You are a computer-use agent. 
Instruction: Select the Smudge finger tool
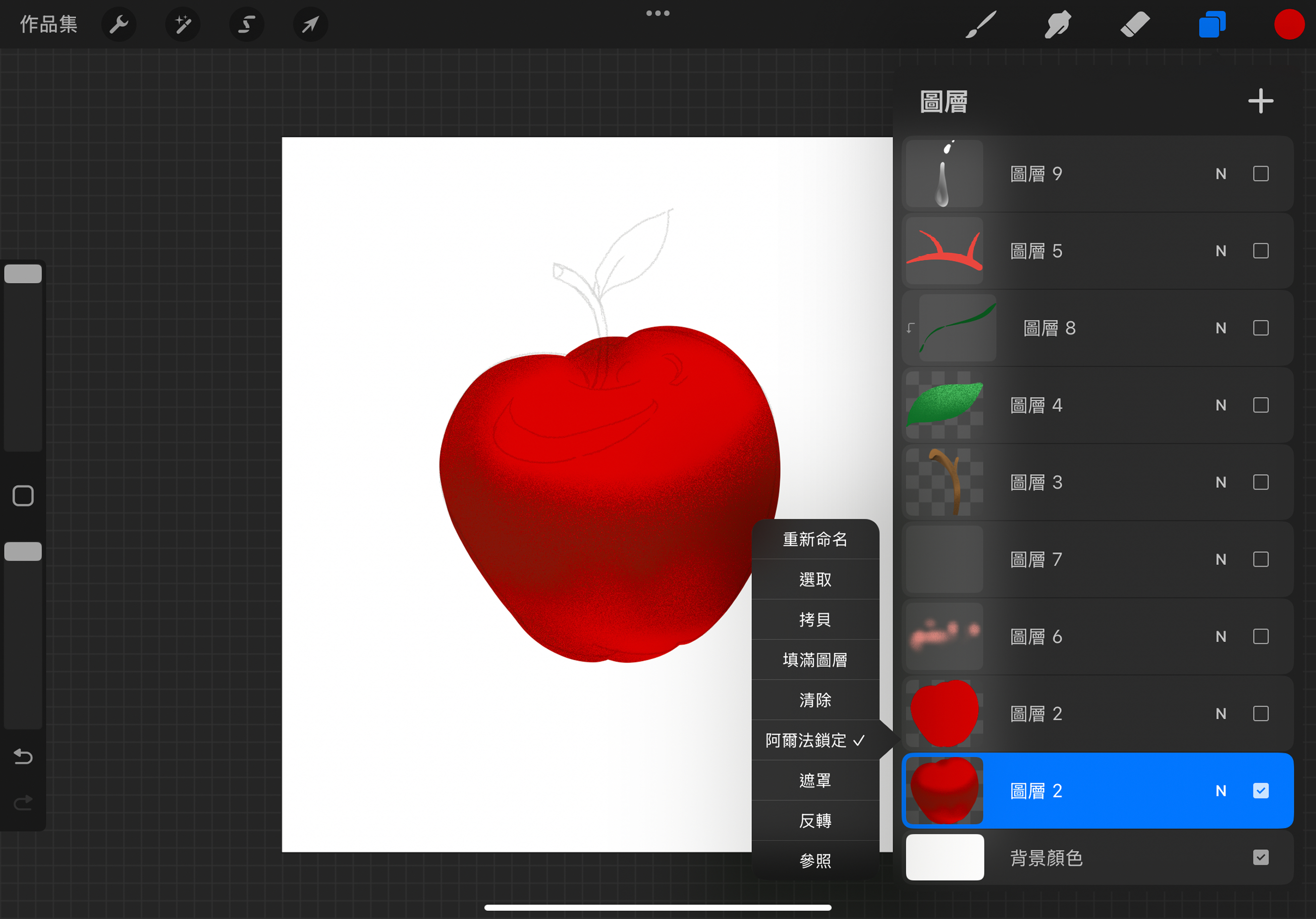tap(1057, 25)
